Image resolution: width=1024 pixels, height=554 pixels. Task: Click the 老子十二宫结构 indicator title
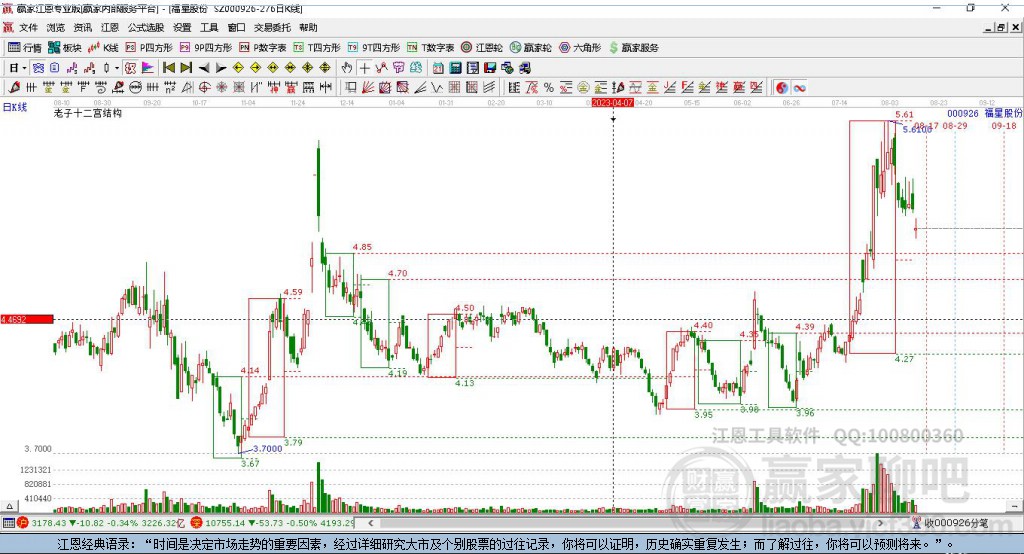pyautogui.click(x=88, y=113)
